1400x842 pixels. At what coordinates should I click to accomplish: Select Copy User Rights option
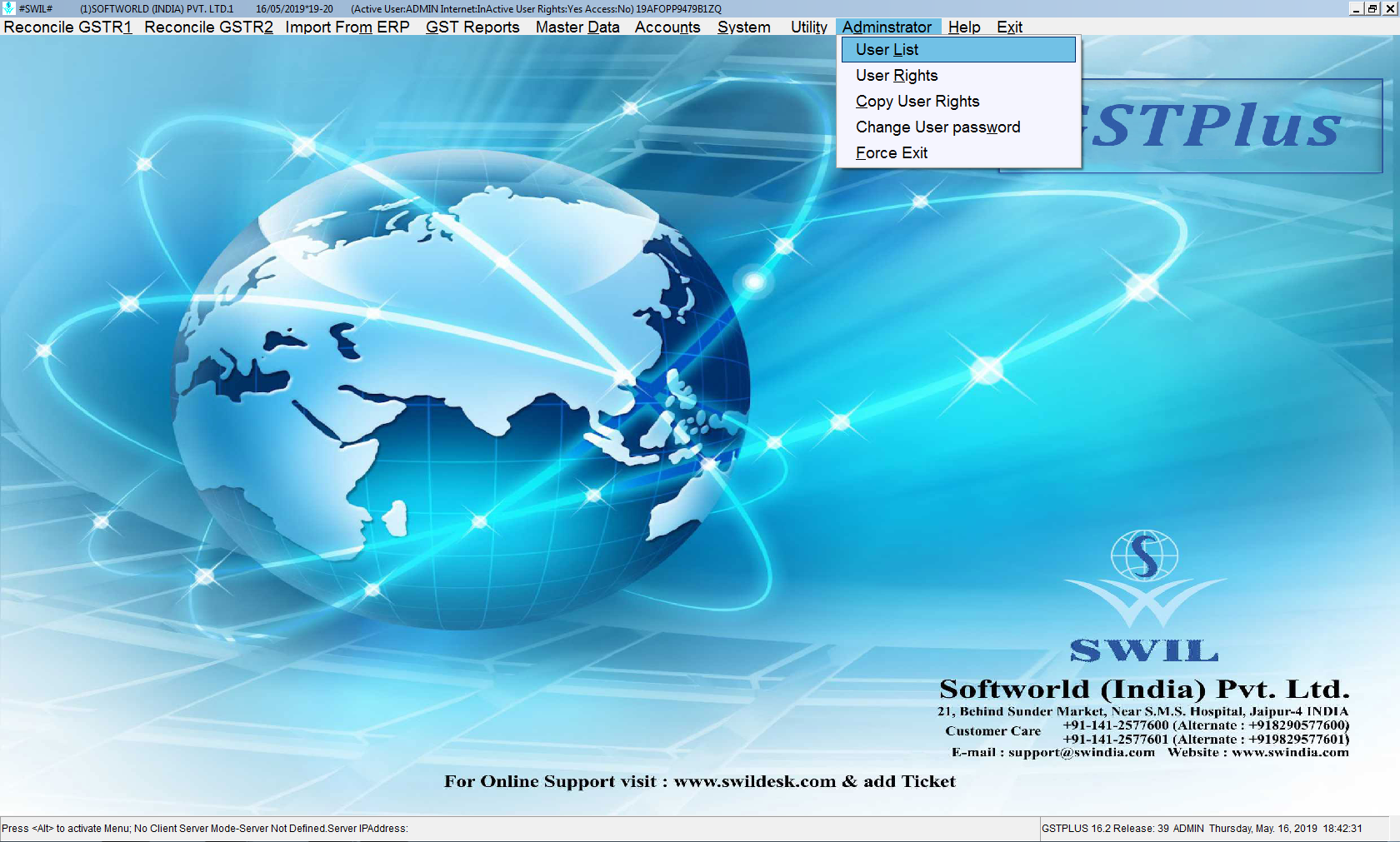pyautogui.click(x=958, y=102)
